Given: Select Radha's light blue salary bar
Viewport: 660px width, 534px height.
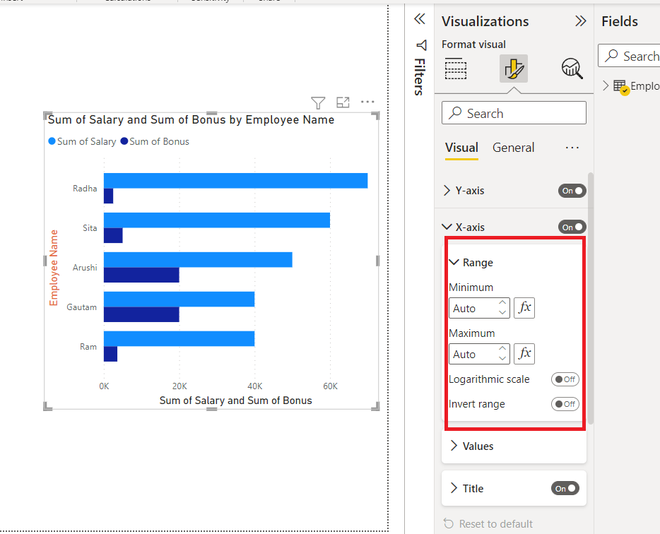Looking at the screenshot, I should [236, 181].
